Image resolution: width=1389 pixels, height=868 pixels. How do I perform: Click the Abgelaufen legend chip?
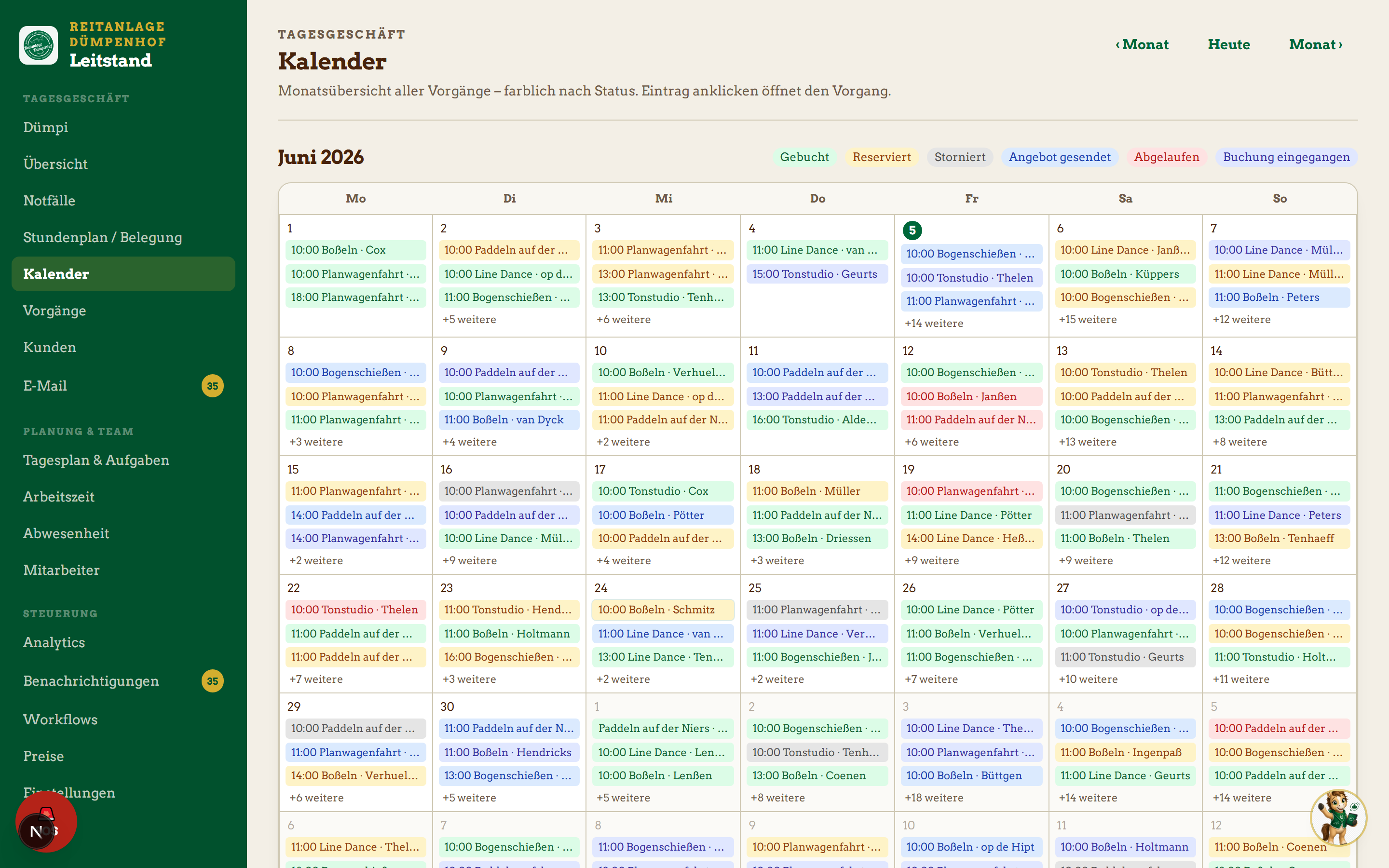(x=1166, y=157)
